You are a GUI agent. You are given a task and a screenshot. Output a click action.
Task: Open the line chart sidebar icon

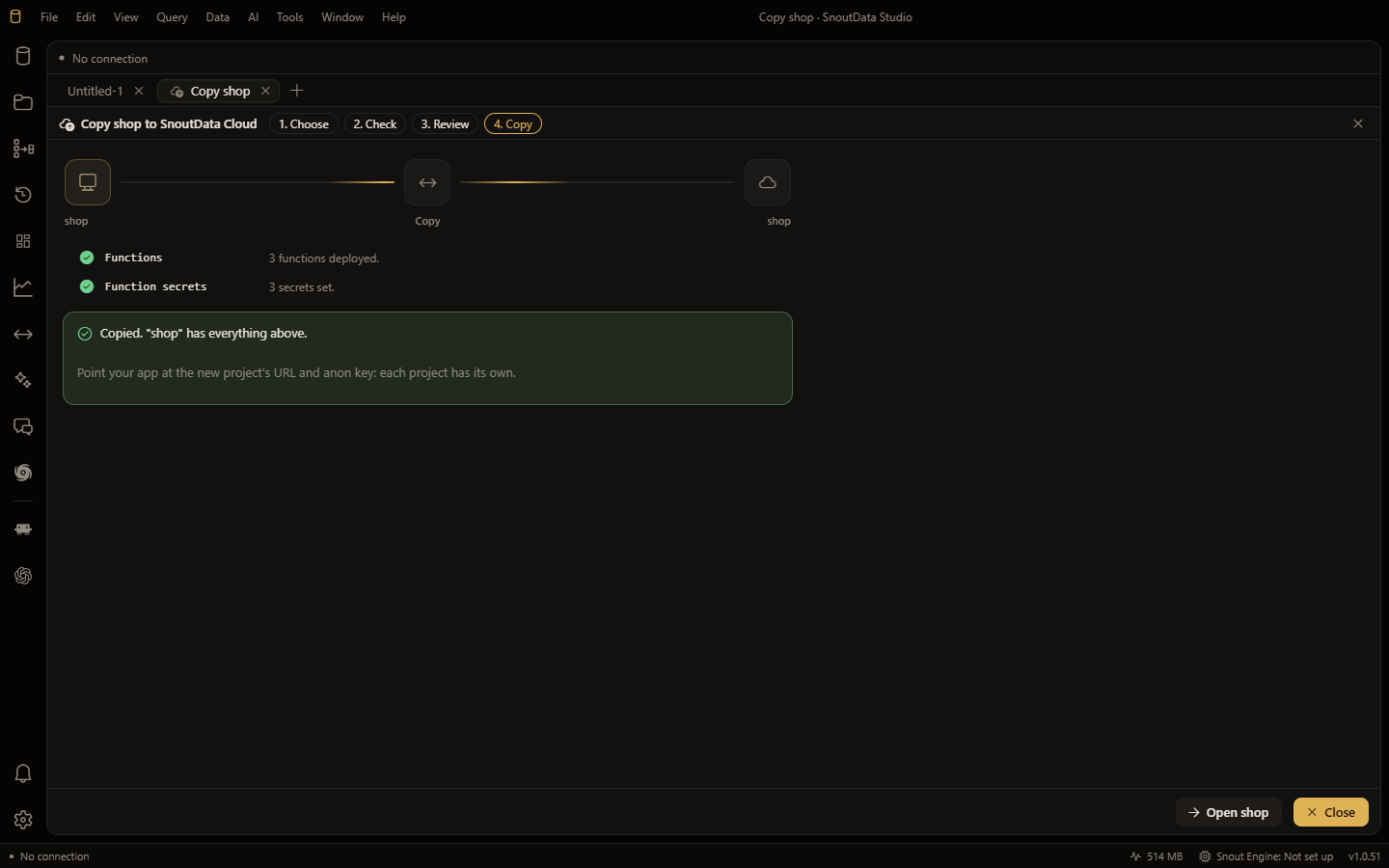coord(23,287)
